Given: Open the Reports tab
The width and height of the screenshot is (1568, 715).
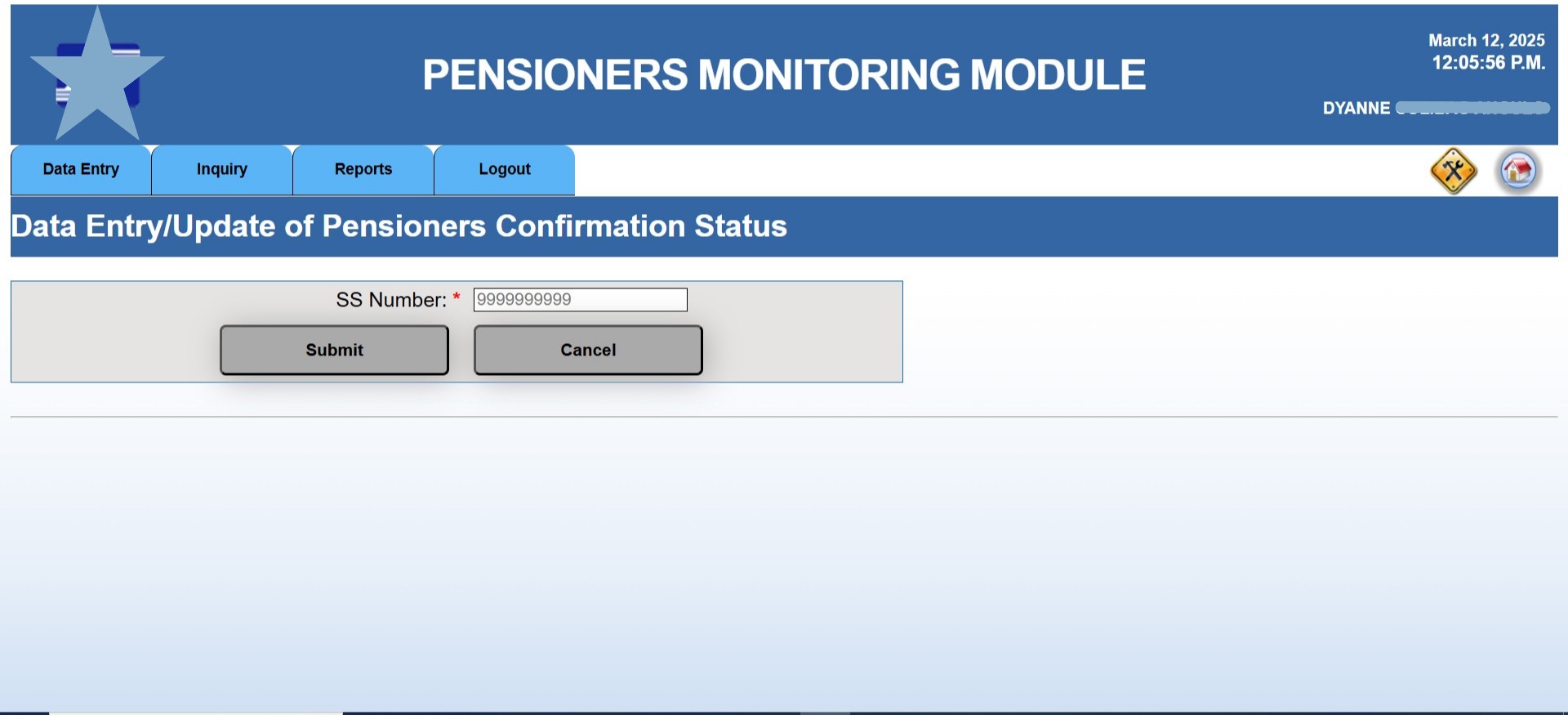Looking at the screenshot, I should click(x=363, y=169).
